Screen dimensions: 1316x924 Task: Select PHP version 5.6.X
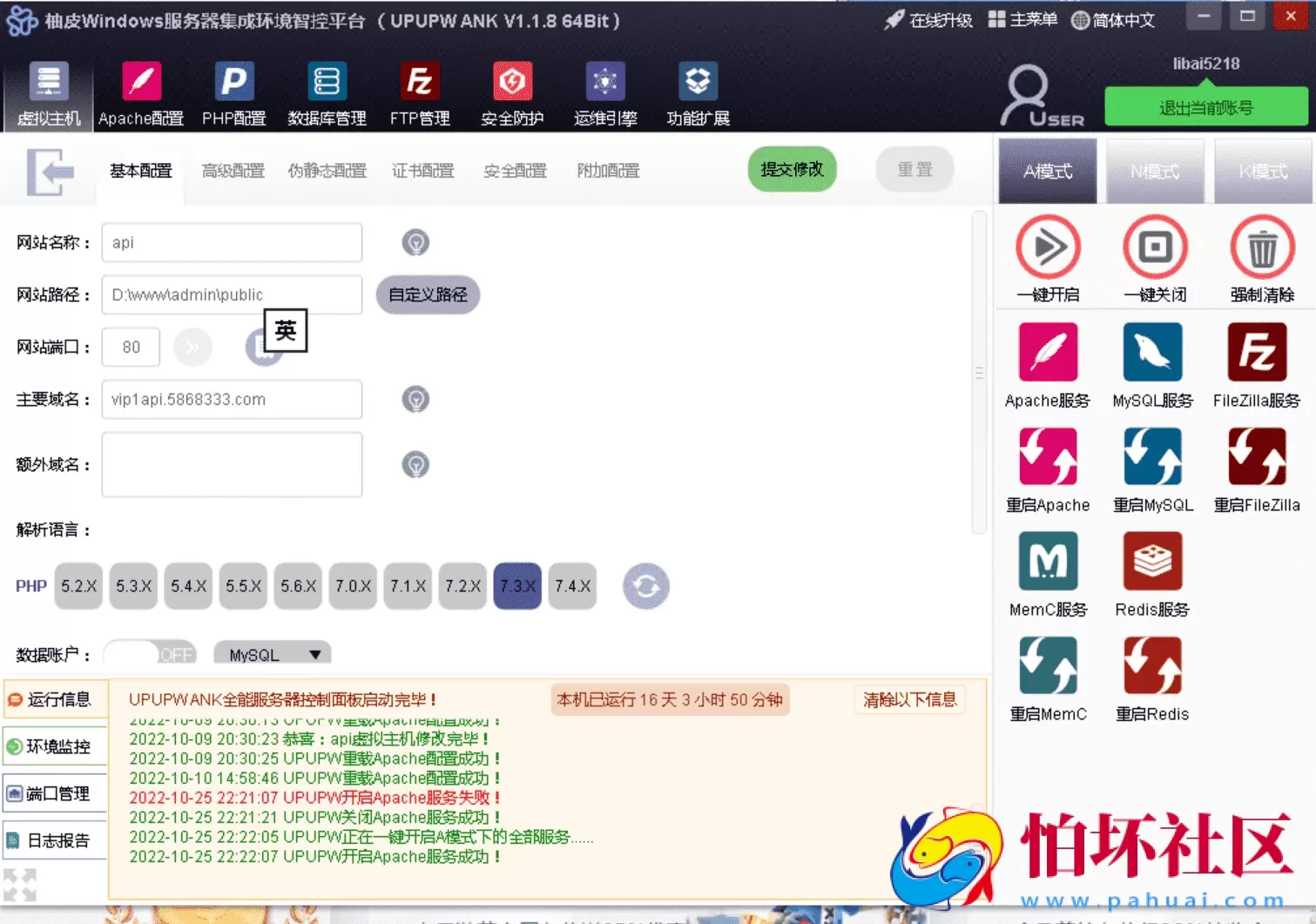click(297, 586)
